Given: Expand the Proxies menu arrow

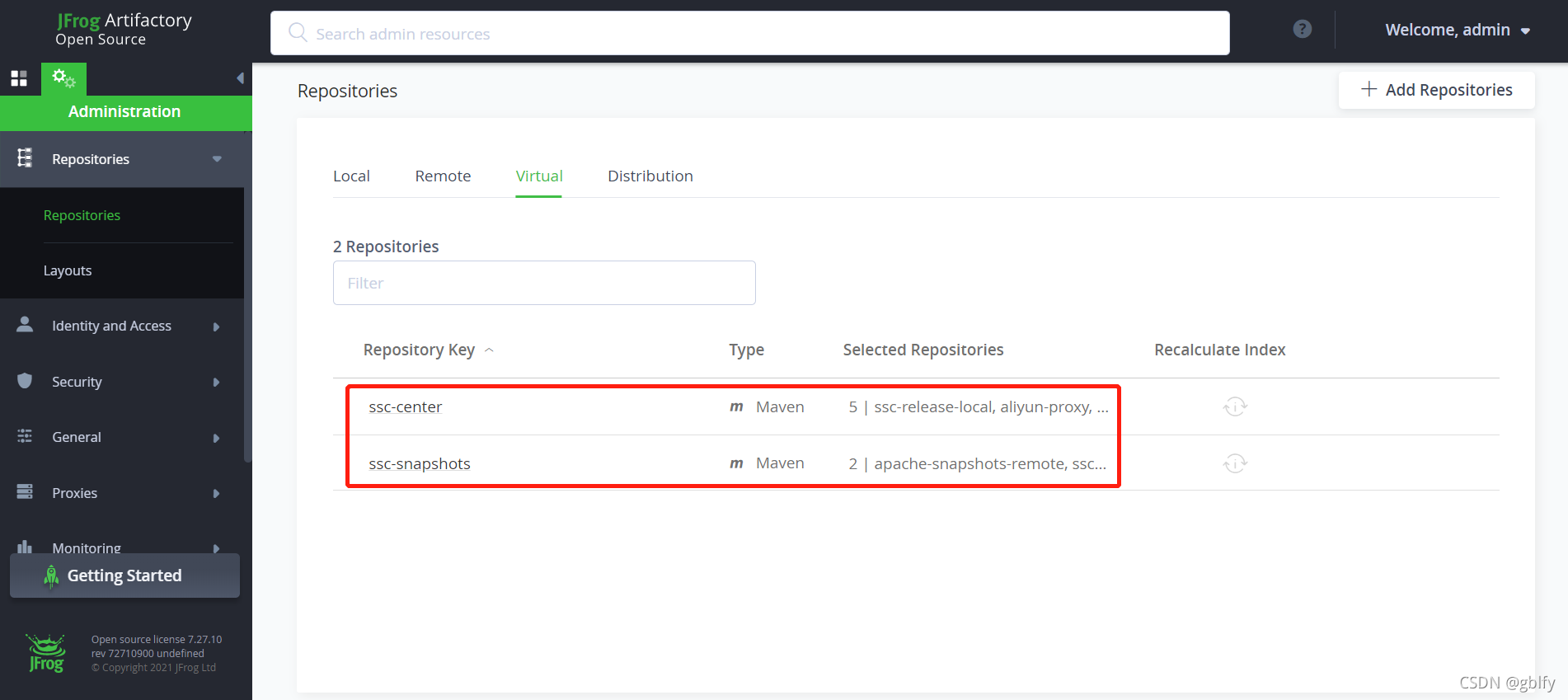Looking at the screenshot, I should pos(216,493).
